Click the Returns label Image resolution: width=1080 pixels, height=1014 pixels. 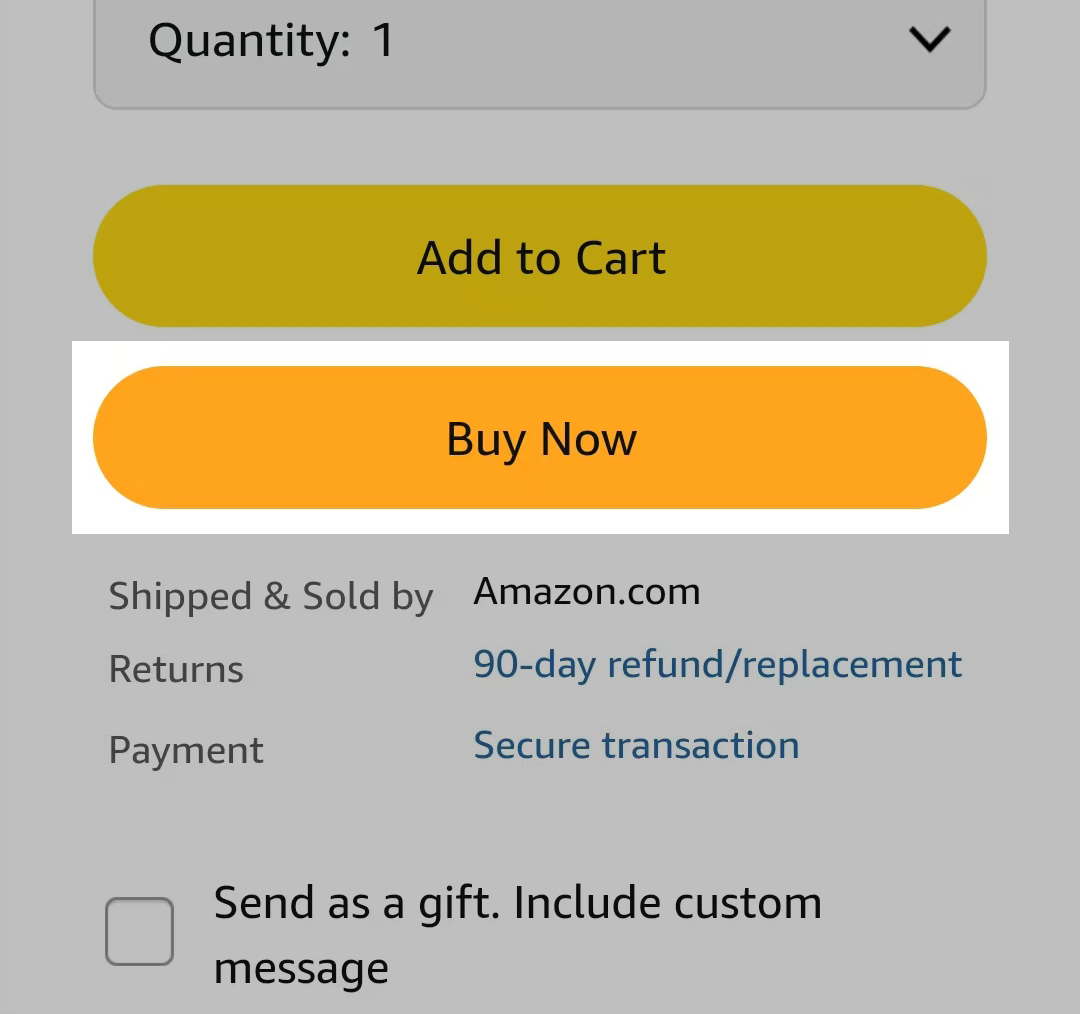tap(176, 669)
